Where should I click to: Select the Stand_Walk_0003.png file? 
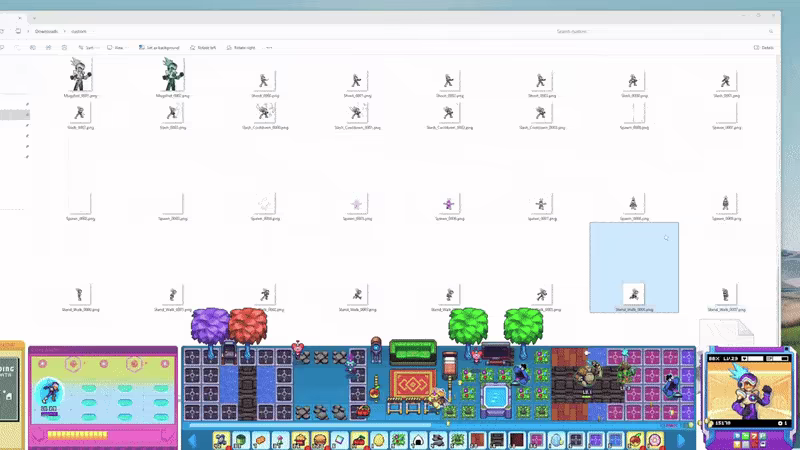(x=357, y=297)
